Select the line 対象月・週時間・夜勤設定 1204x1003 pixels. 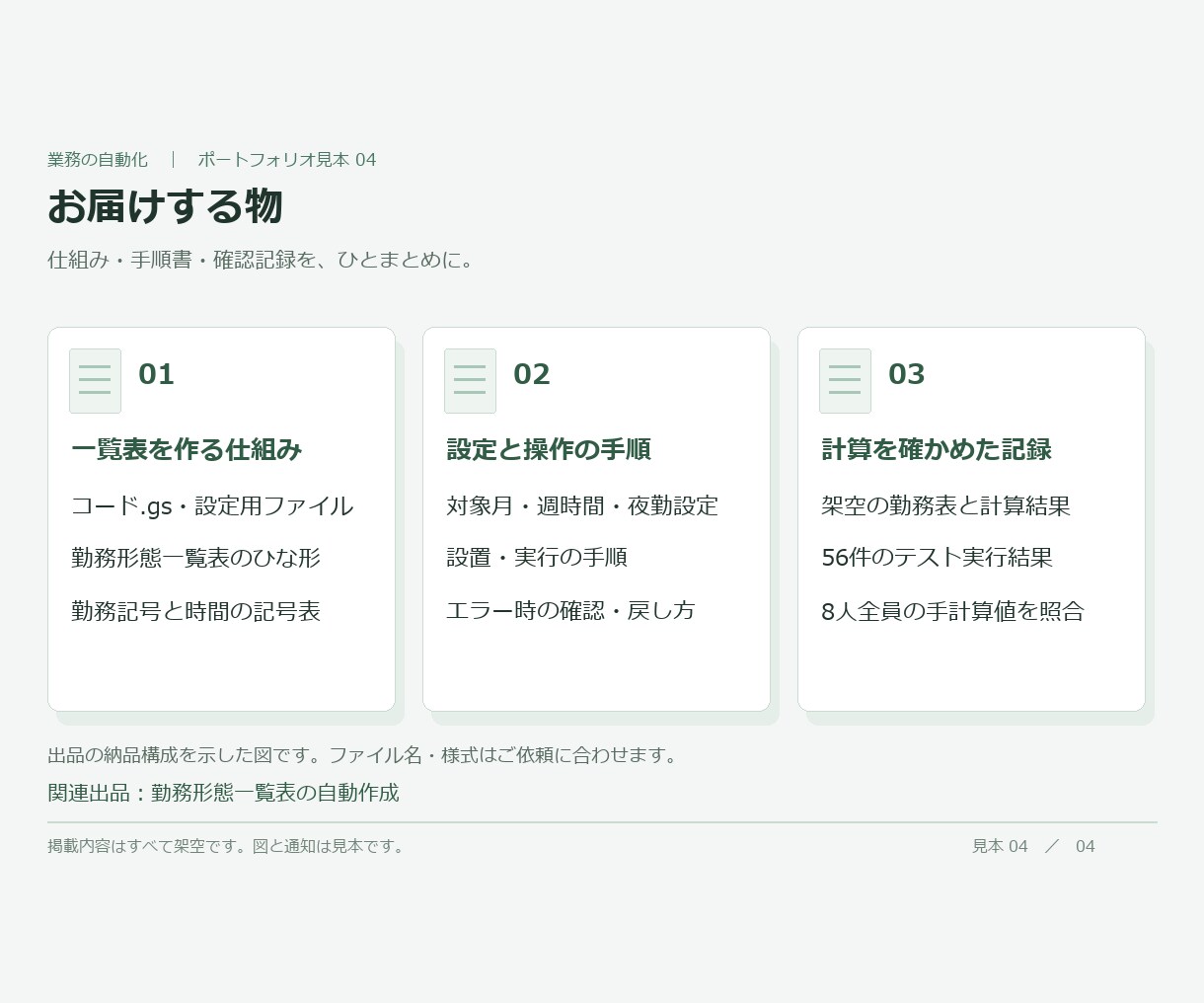(582, 506)
